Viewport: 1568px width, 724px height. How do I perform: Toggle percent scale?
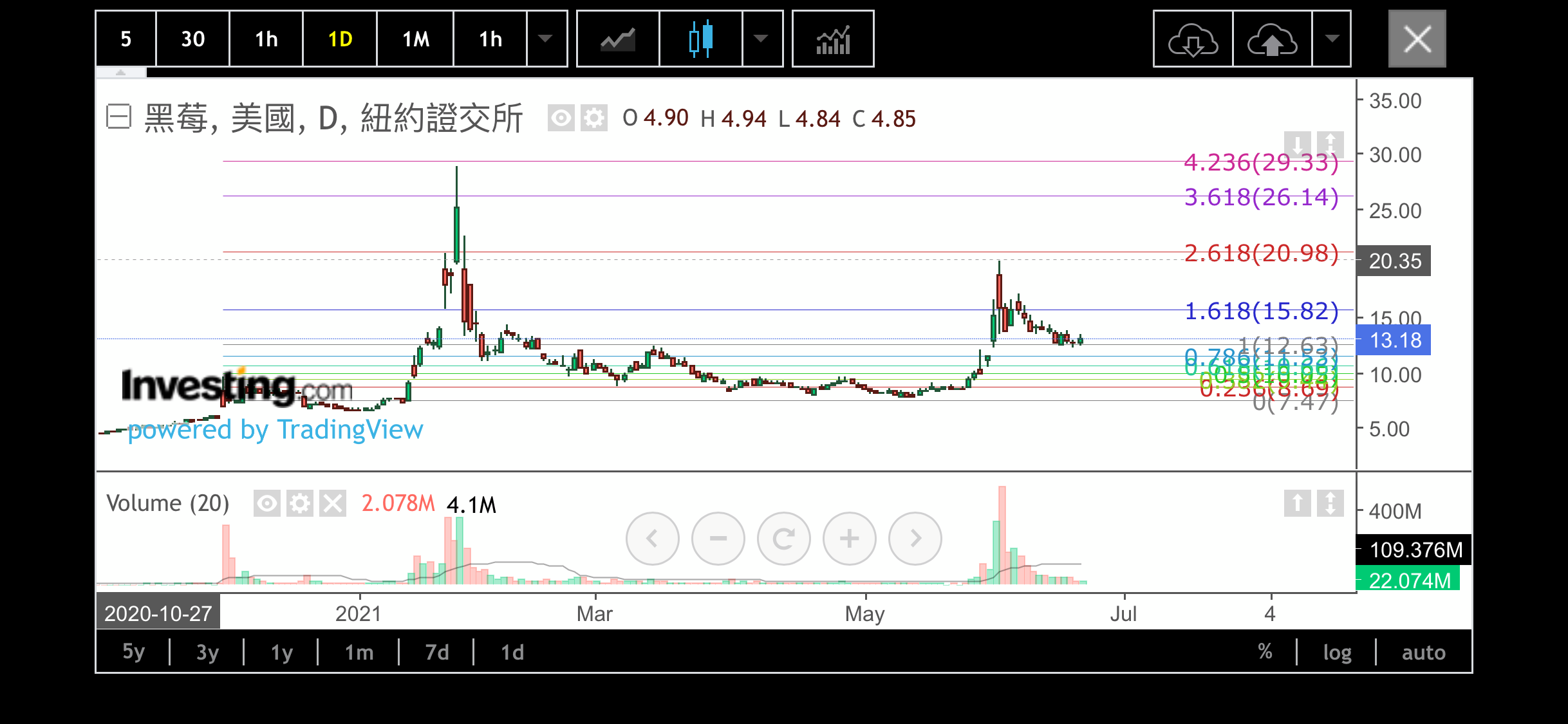pos(1265,652)
